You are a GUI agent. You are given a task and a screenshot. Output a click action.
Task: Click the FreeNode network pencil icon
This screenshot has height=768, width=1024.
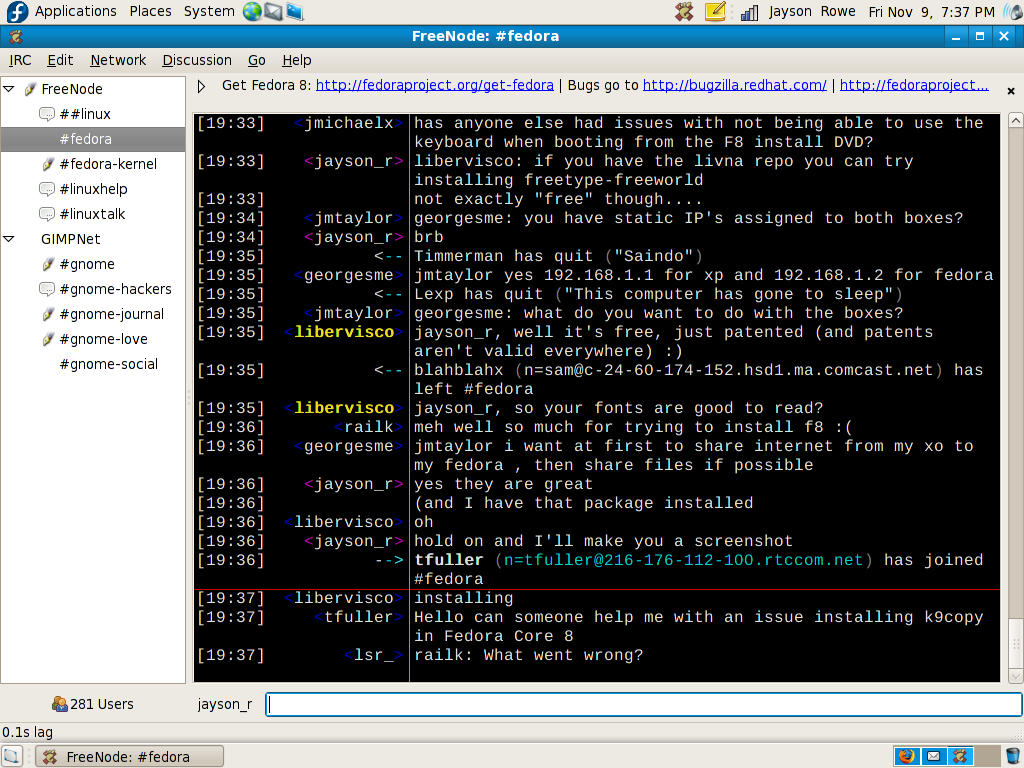(29, 89)
